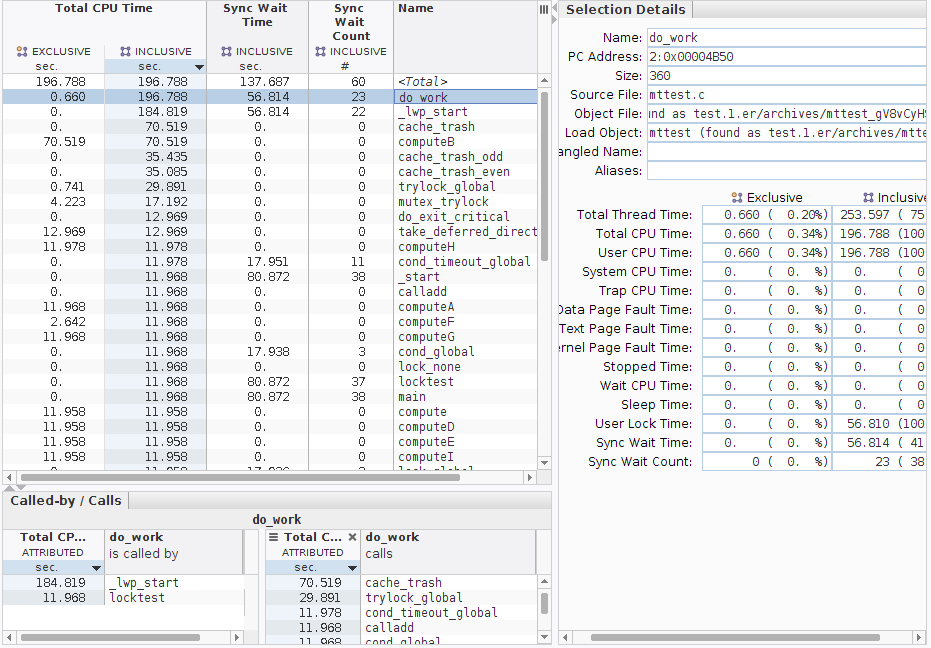Open the column chooser icon beside Name header
This screenshot has height=648, width=931.
[x=544, y=9]
